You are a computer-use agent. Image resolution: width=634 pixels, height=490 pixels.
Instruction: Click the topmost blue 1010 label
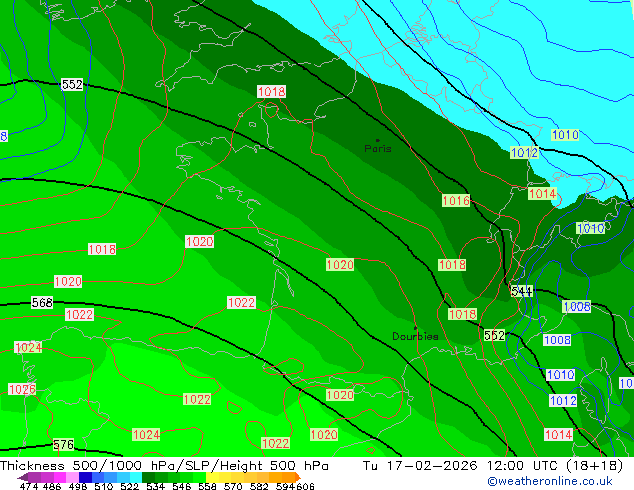click(565, 135)
